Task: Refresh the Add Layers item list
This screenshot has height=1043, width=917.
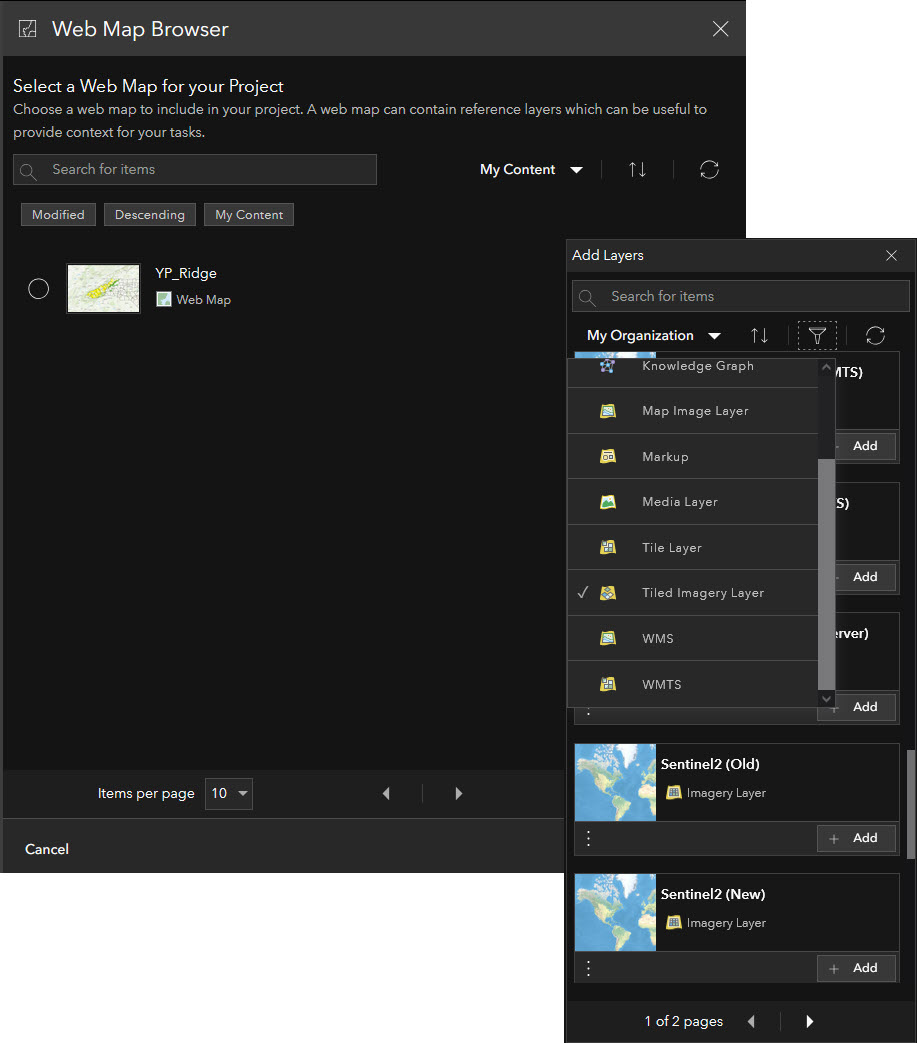Action: (x=875, y=335)
